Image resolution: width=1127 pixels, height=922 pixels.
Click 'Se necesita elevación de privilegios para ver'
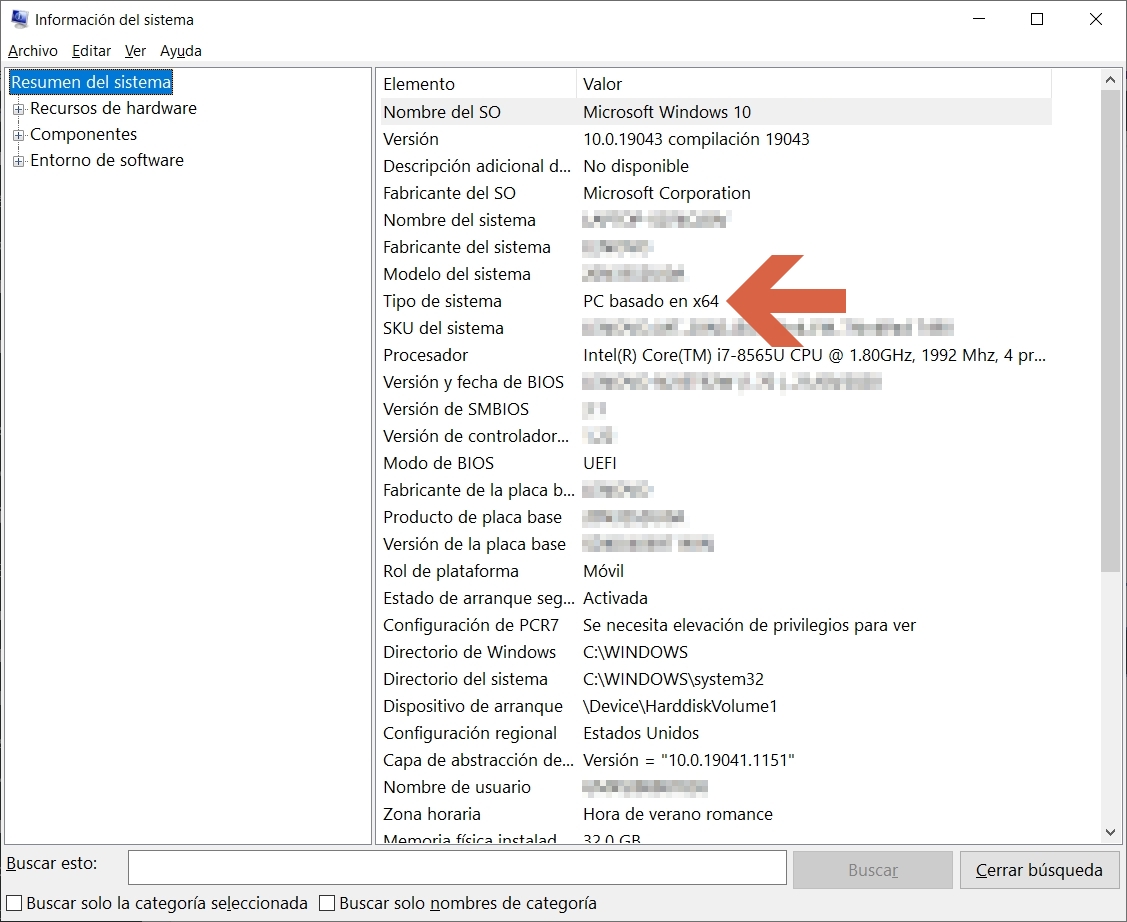point(750,625)
